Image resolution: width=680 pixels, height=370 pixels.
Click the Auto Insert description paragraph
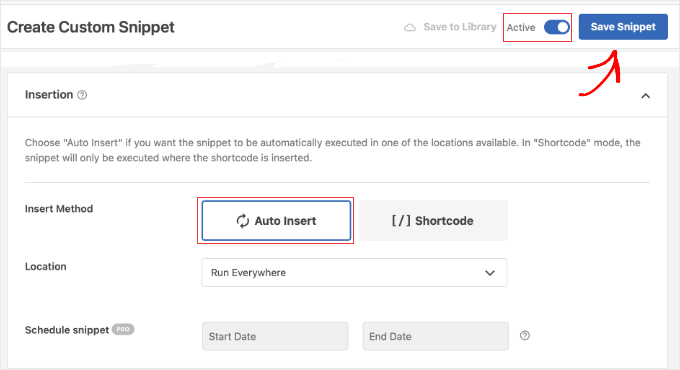click(333, 150)
